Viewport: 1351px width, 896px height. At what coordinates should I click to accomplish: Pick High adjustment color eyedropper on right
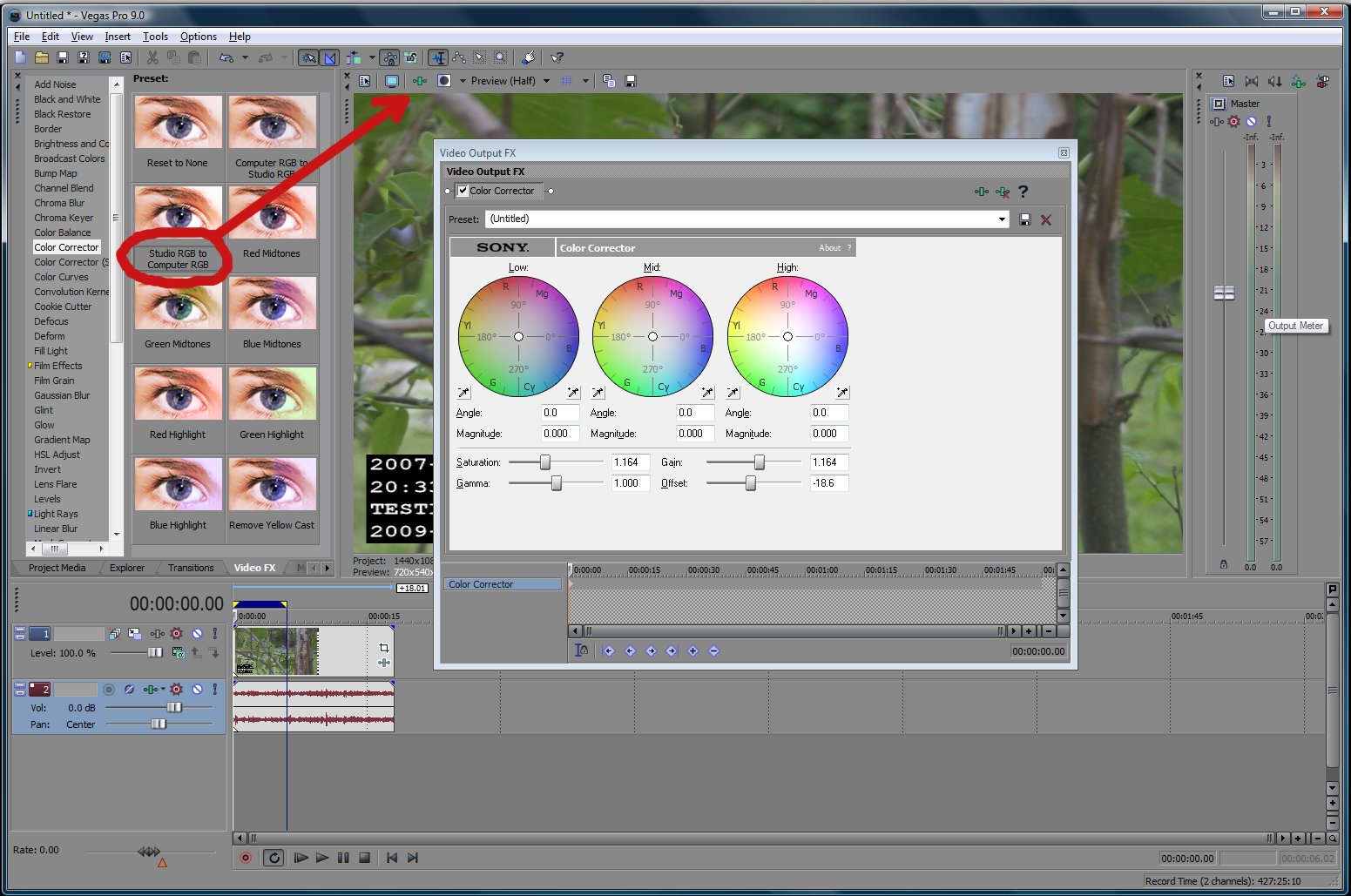point(842,393)
